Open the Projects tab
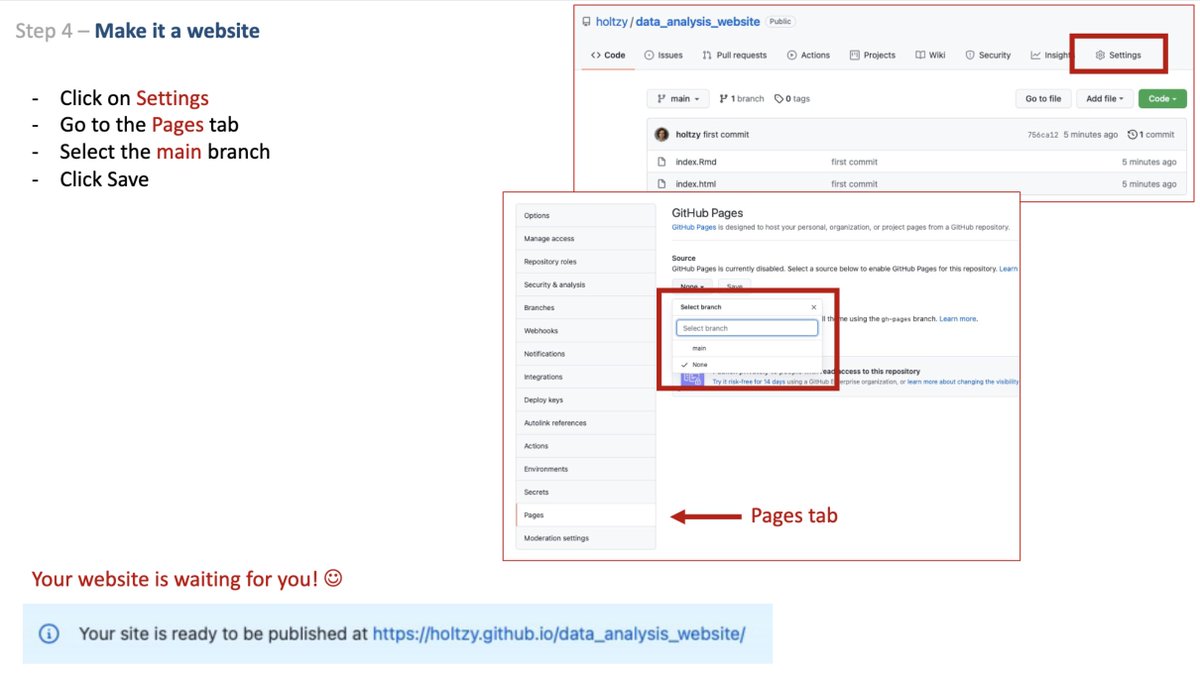 click(872, 55)
